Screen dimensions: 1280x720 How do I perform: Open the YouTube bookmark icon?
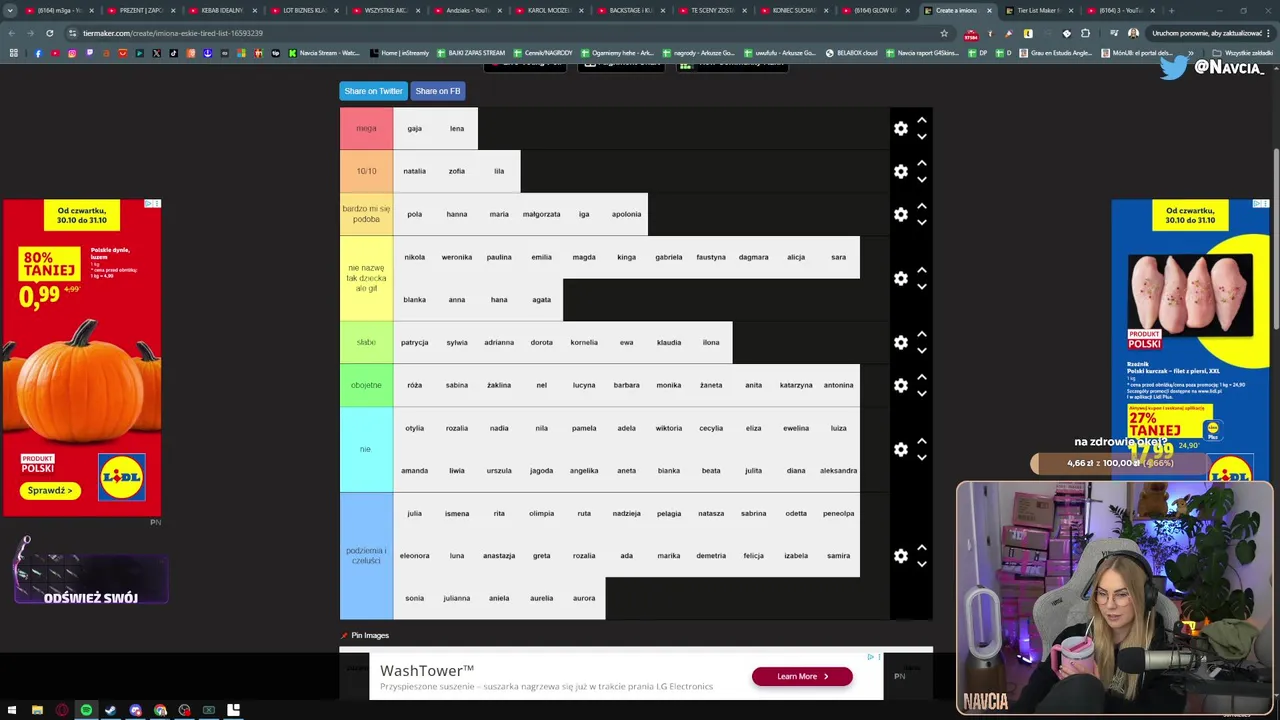55,53
